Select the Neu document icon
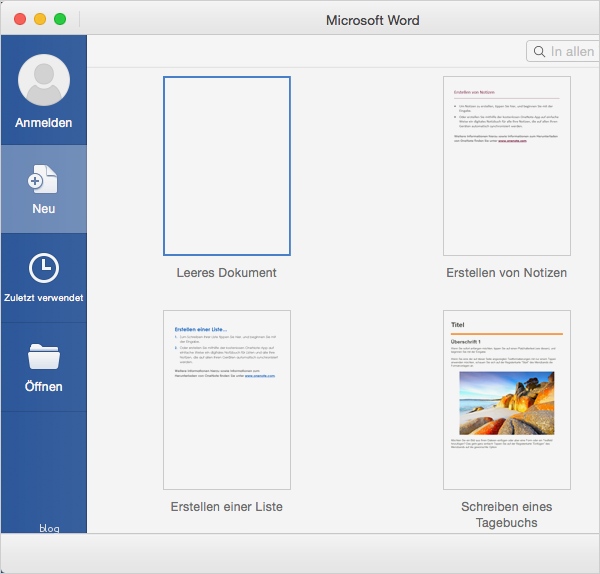Screen dimensions: 600x574 point(42,179)
